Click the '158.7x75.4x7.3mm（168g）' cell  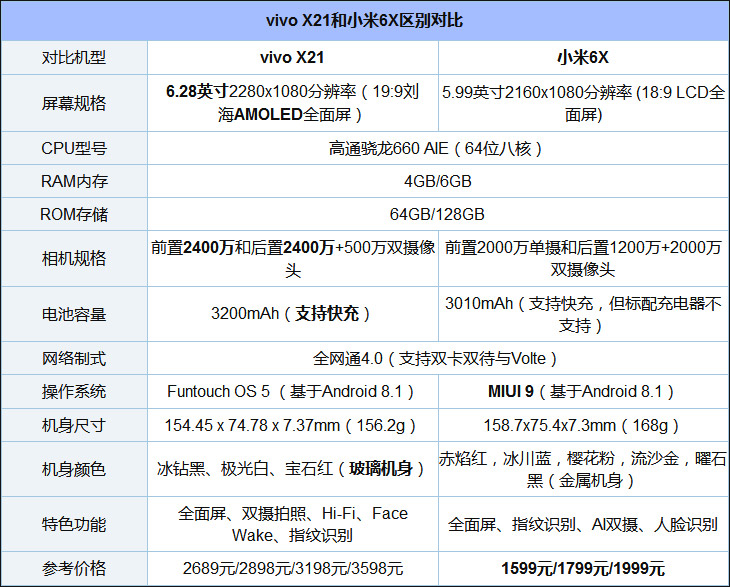click(x=583, y=425)
